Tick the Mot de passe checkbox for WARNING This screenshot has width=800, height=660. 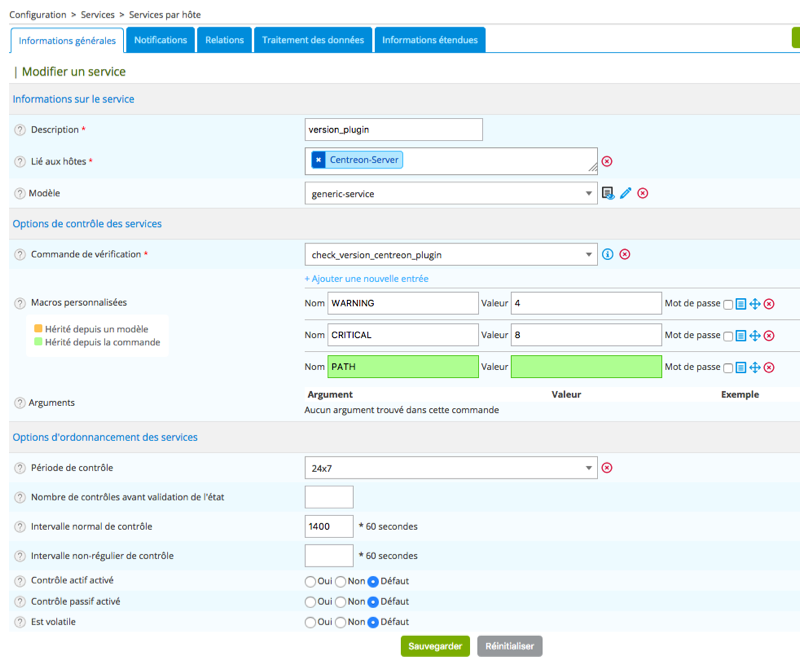click(728, 304)
